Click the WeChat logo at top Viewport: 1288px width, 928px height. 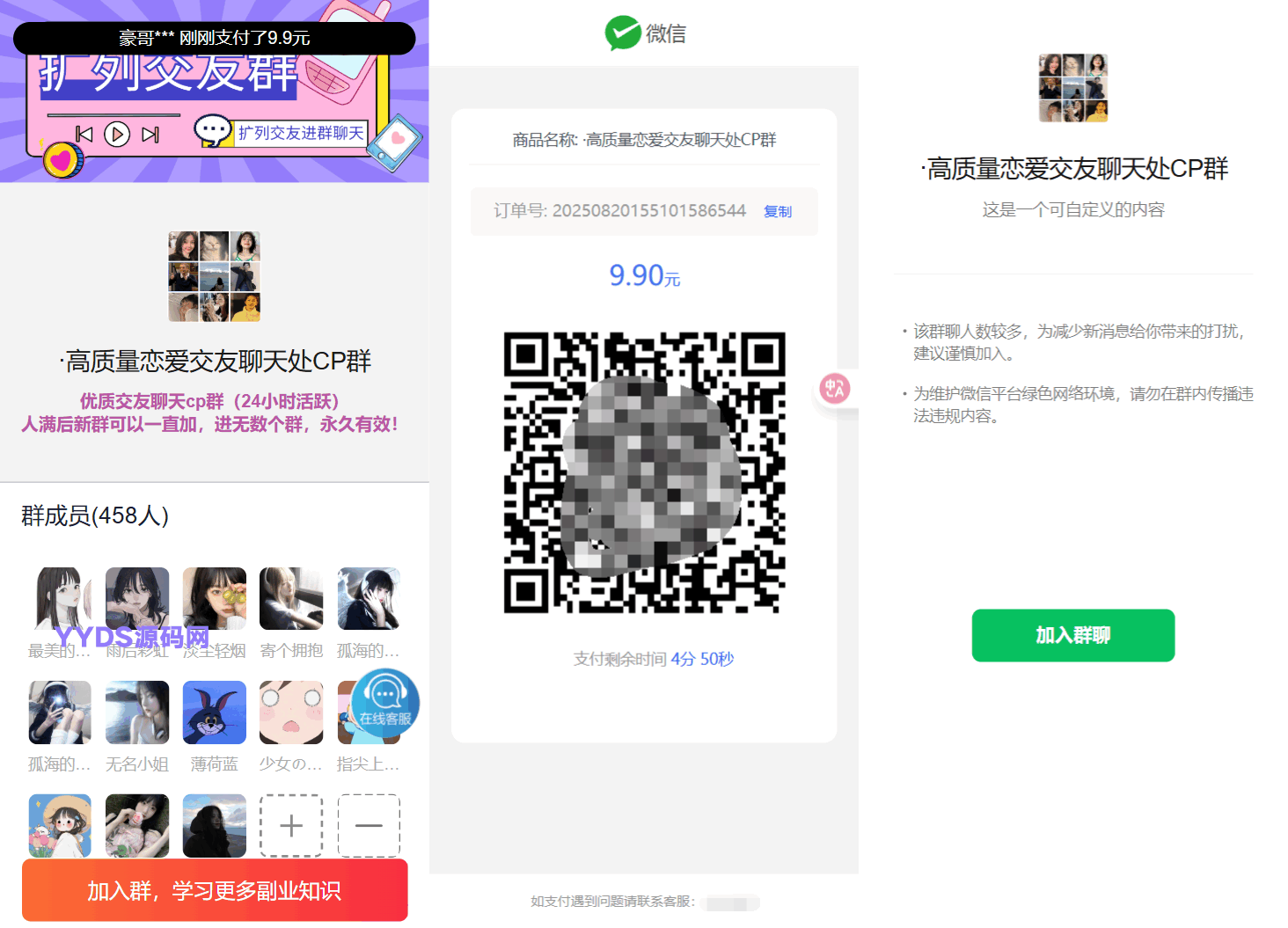tap(623, 33)
